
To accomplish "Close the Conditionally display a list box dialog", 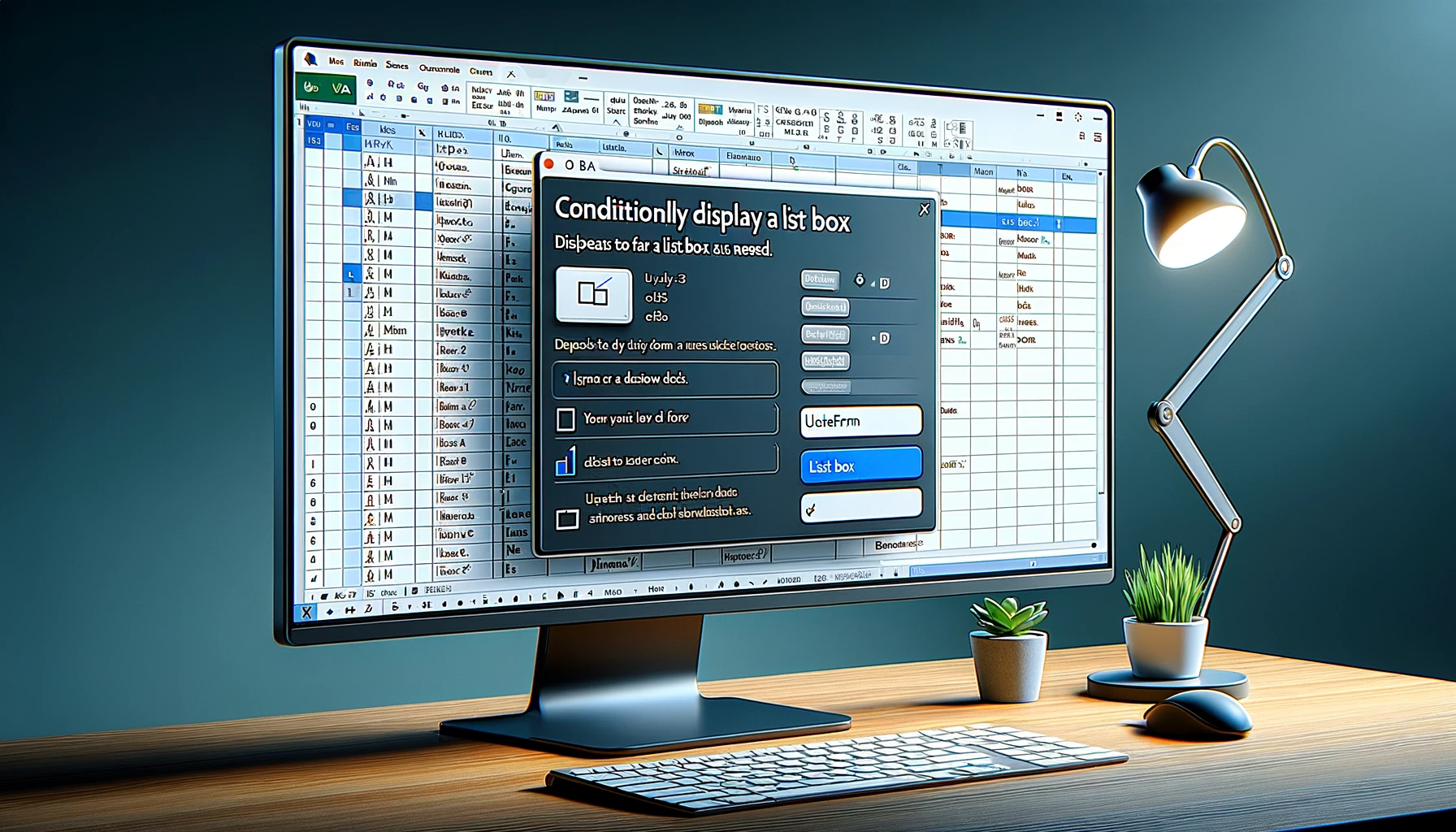I will [924, 210].
